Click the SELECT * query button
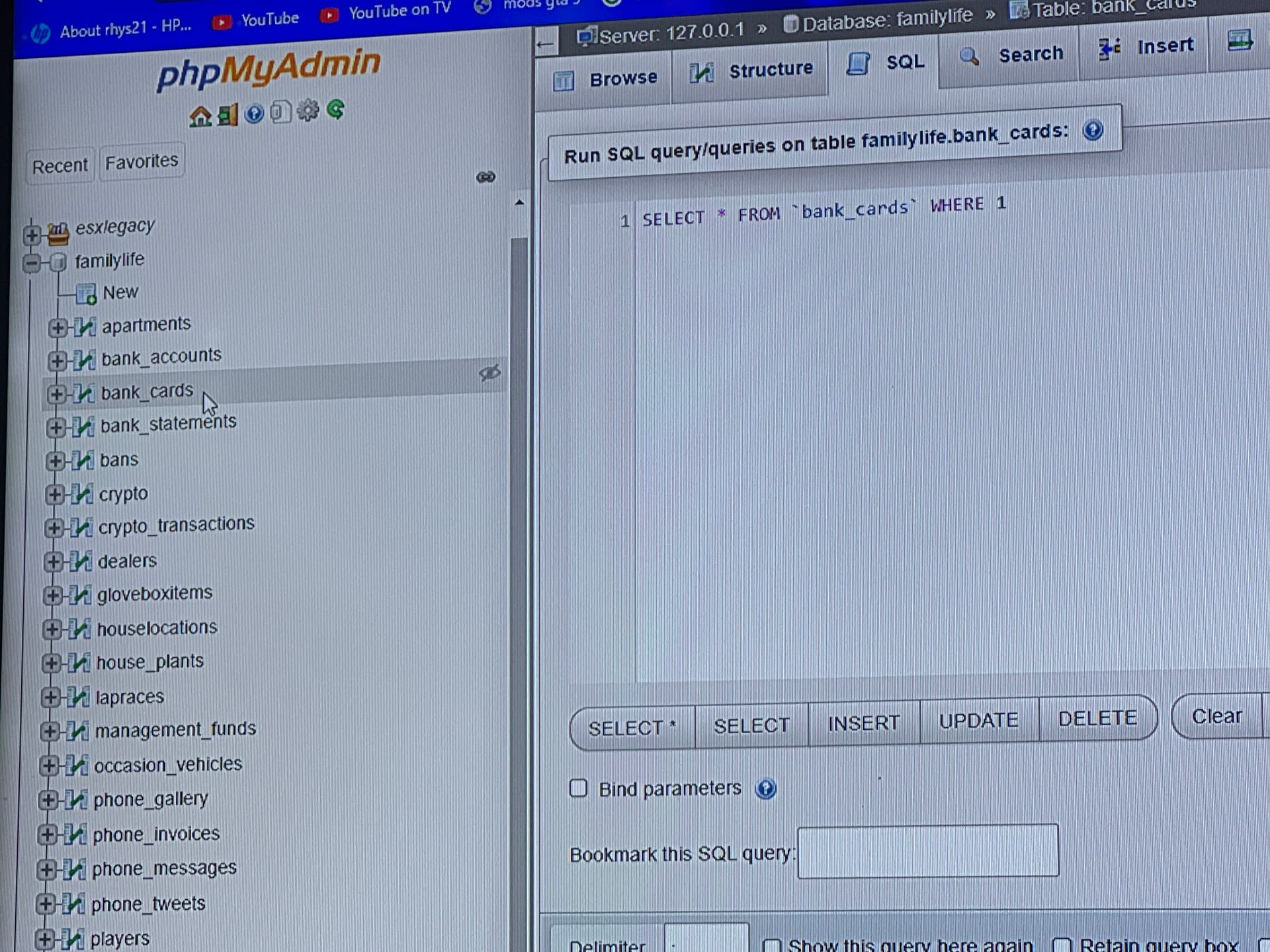 (x=632, y=728)
